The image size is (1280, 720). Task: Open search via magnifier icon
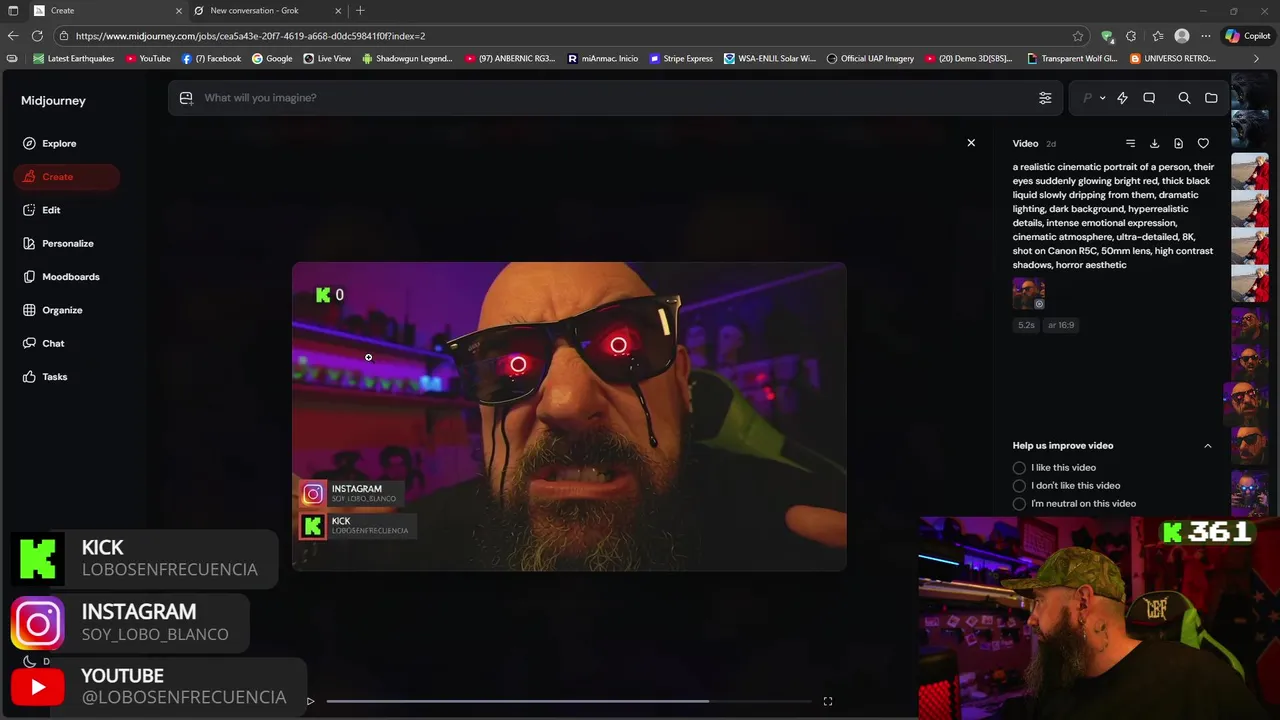tap(1184, 98)
